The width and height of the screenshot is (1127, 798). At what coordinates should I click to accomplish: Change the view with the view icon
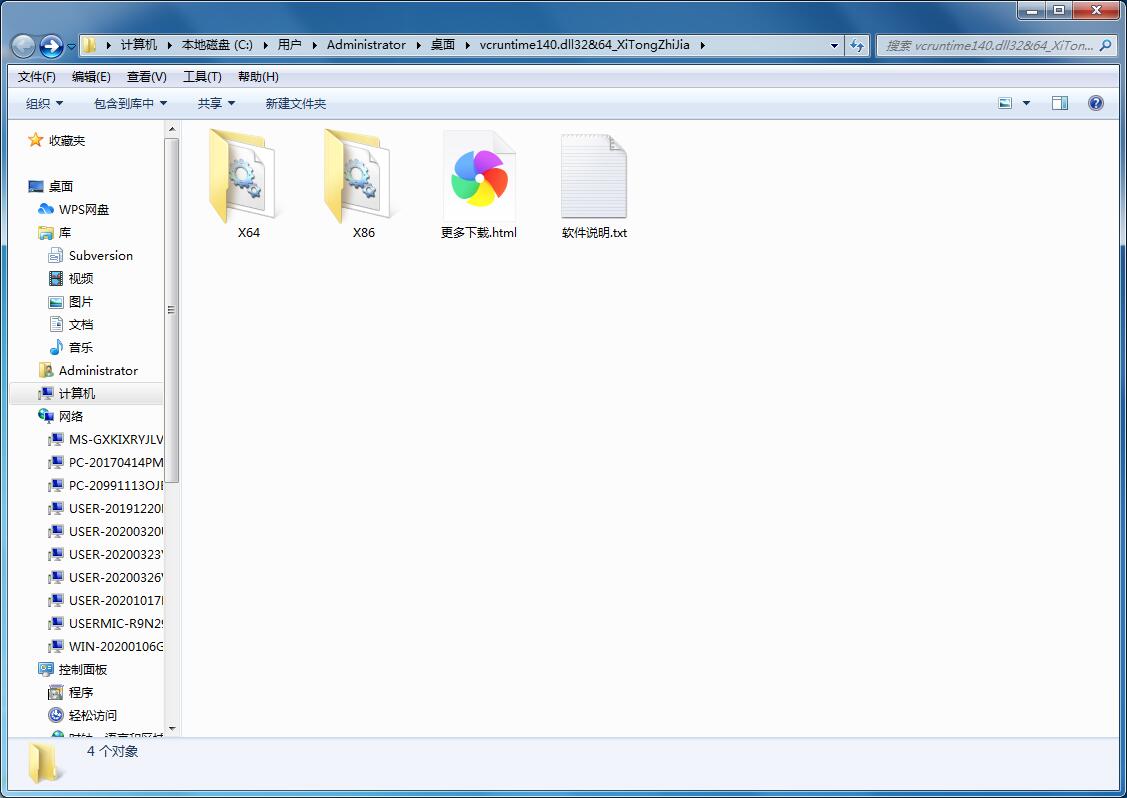[x=1005, y=104]
